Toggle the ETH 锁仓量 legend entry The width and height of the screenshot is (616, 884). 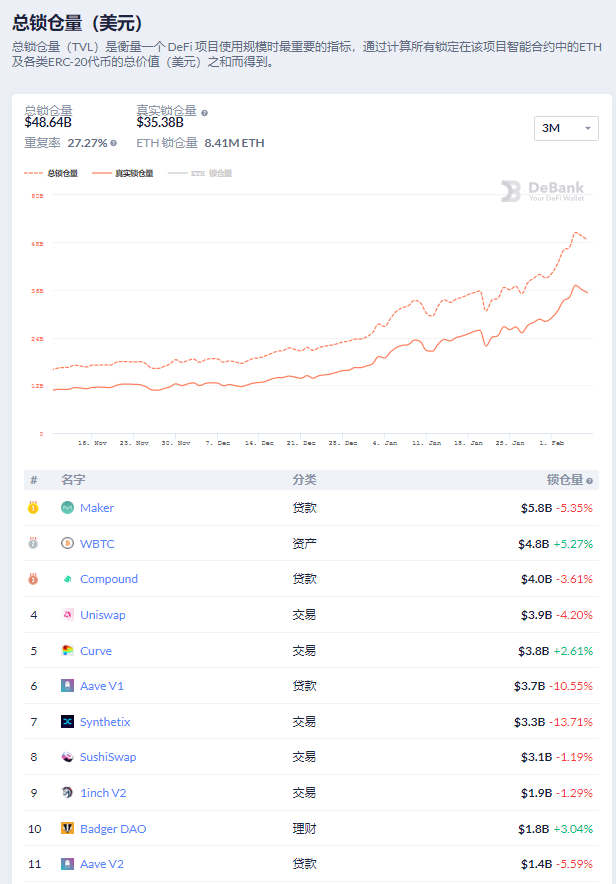[200, 173]
